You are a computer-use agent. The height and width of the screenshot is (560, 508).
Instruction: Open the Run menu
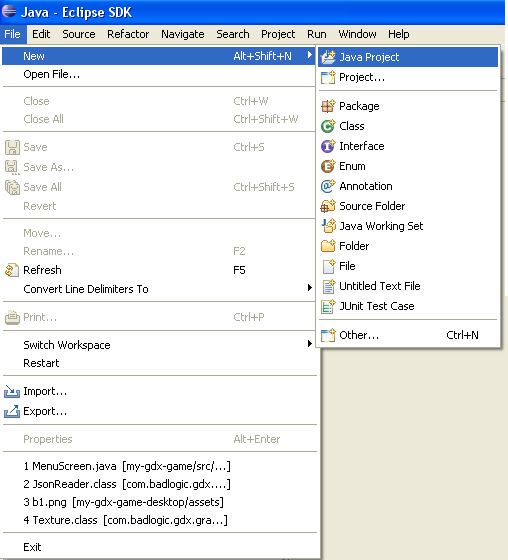coord(317,34)
